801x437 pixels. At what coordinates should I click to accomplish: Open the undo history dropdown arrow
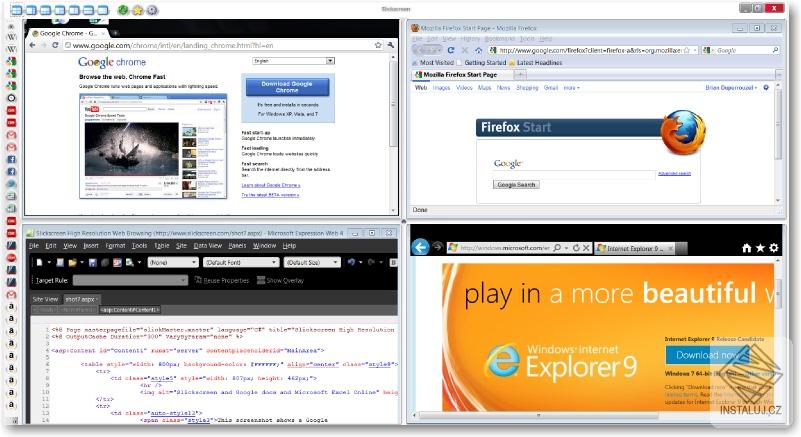click(361, 262)
